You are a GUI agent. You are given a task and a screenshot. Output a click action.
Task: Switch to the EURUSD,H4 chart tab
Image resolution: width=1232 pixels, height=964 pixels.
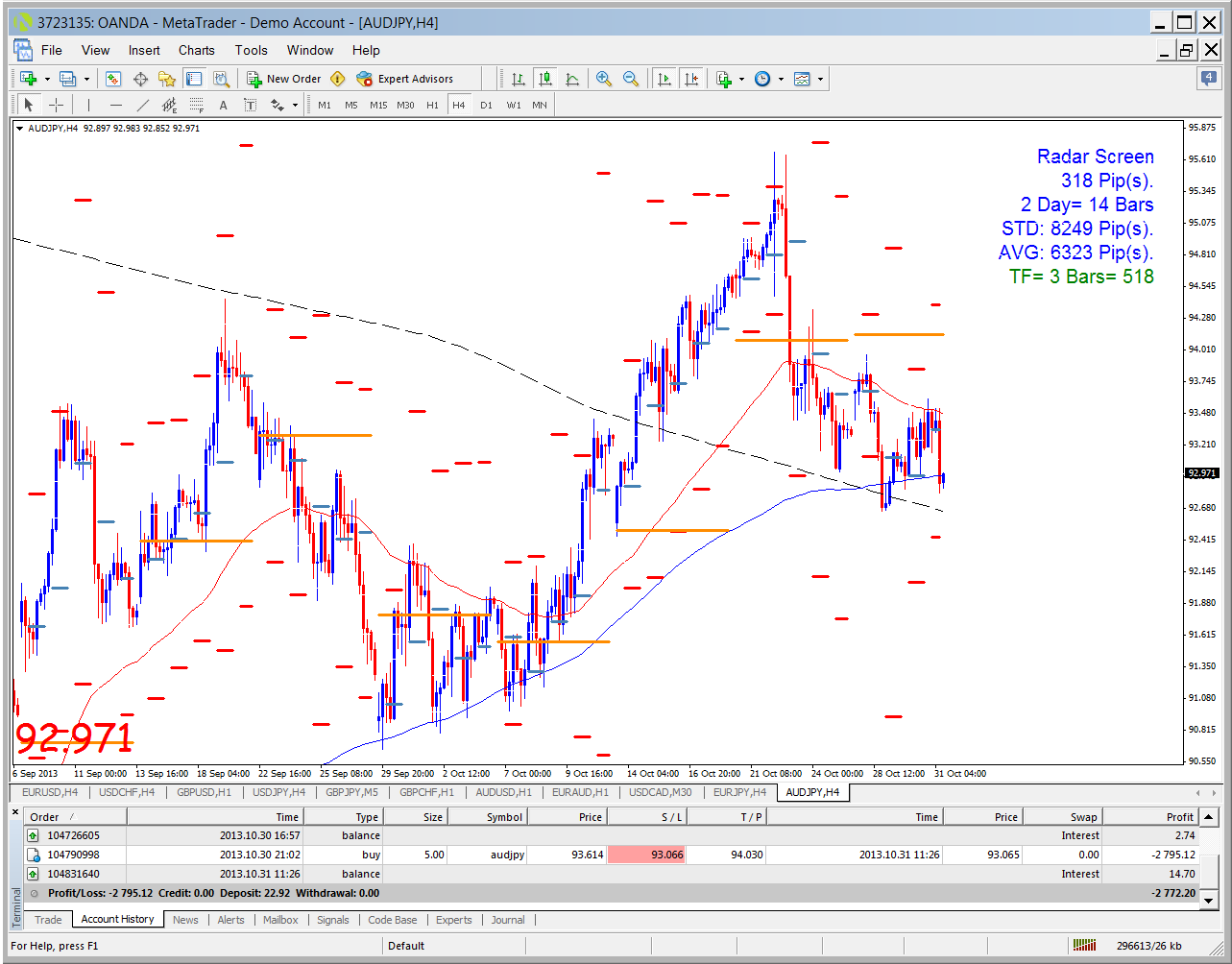(50, 792)
